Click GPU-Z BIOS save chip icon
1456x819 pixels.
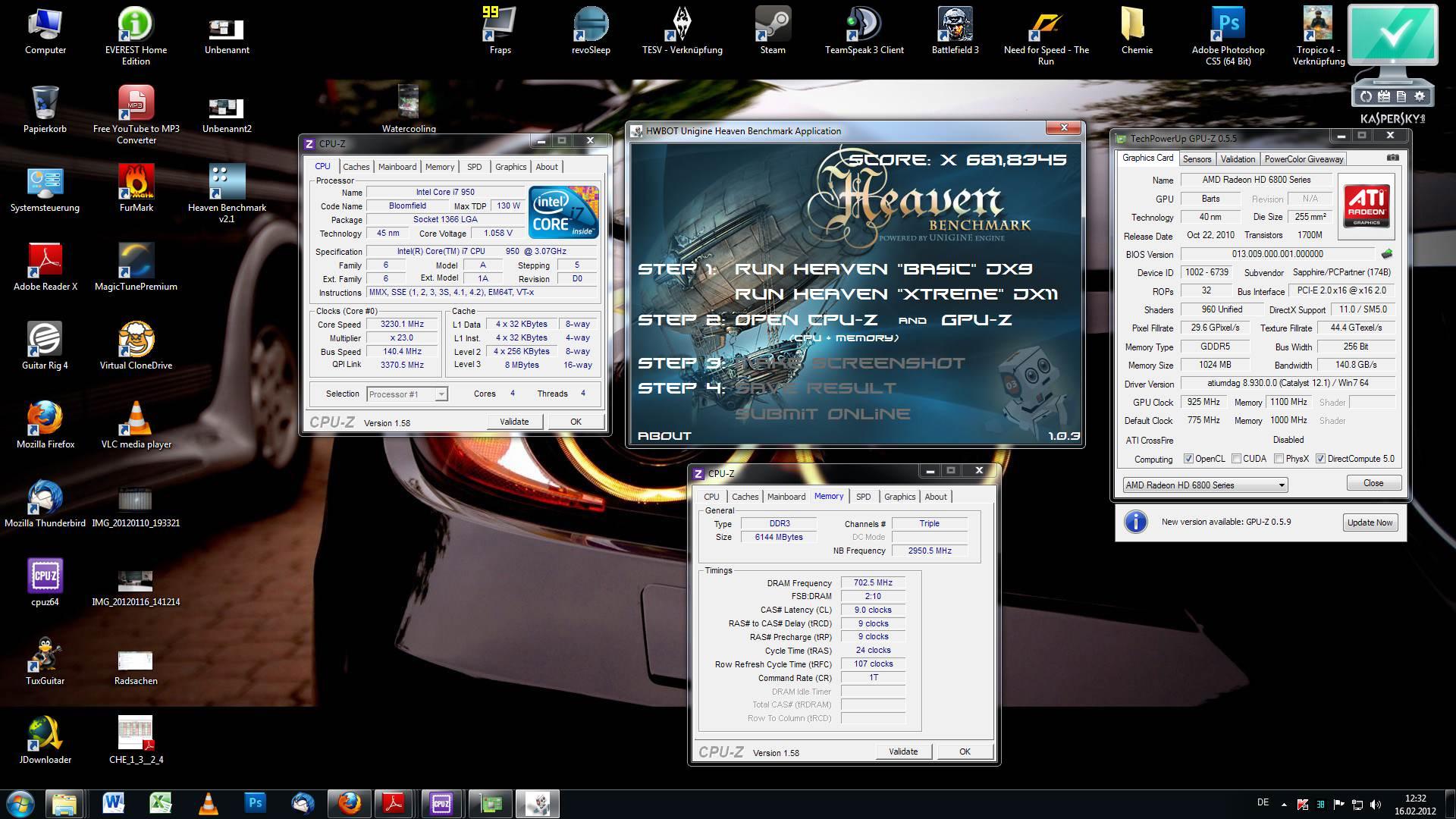1388,254
